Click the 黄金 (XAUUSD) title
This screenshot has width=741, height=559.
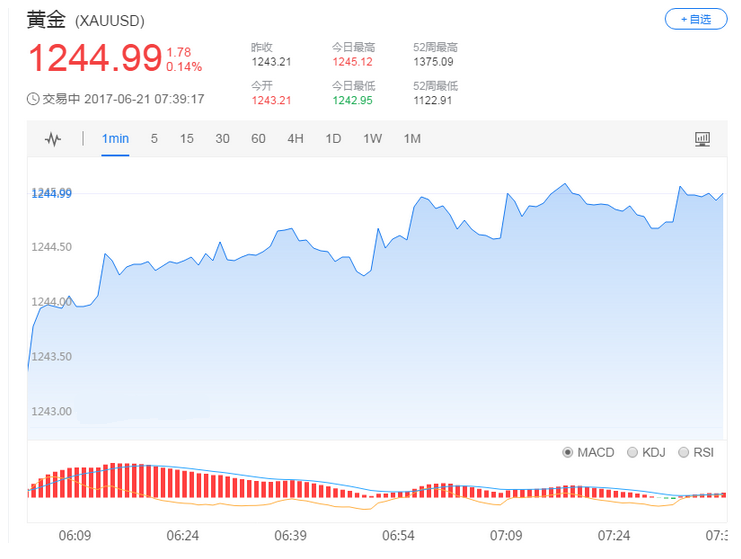coord(88,19)
